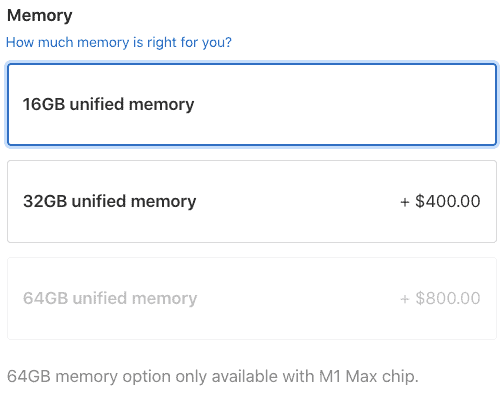The image size is (504, 395).
Task: Click the 64GB M1 Max availability note
Action: 213,377
